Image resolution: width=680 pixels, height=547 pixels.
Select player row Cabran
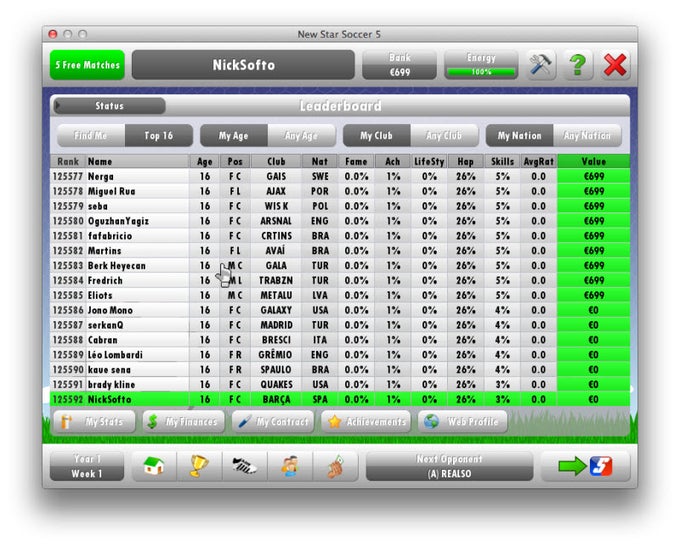[x=340, y=340]
